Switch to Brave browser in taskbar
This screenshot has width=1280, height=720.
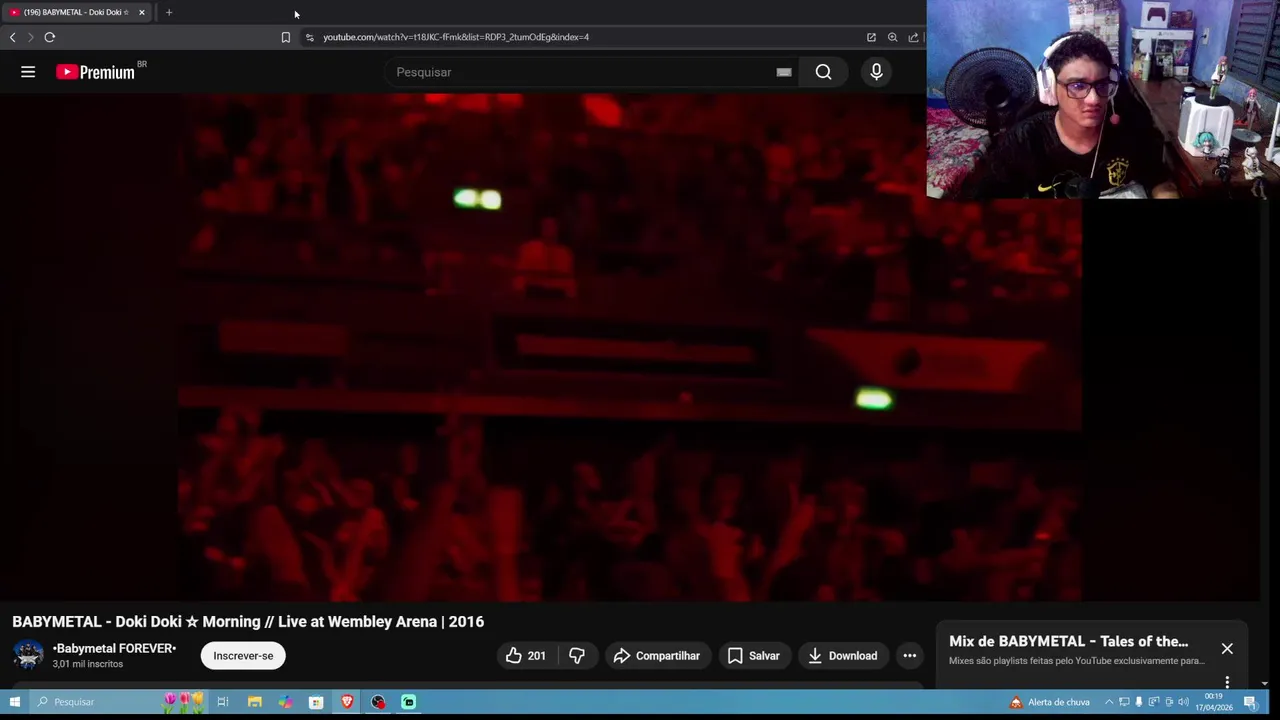pyautogui.click(x=347, y=702)
